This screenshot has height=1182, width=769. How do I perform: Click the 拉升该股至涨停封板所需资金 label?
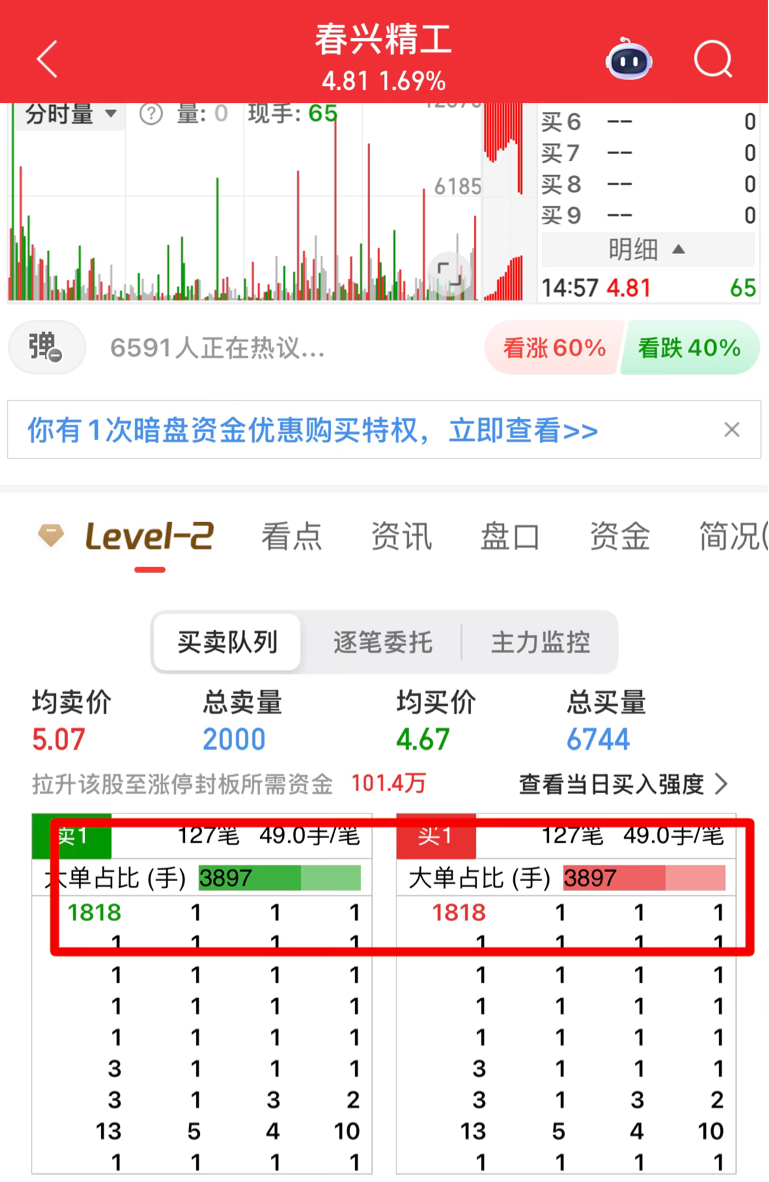tap(182, 784)
